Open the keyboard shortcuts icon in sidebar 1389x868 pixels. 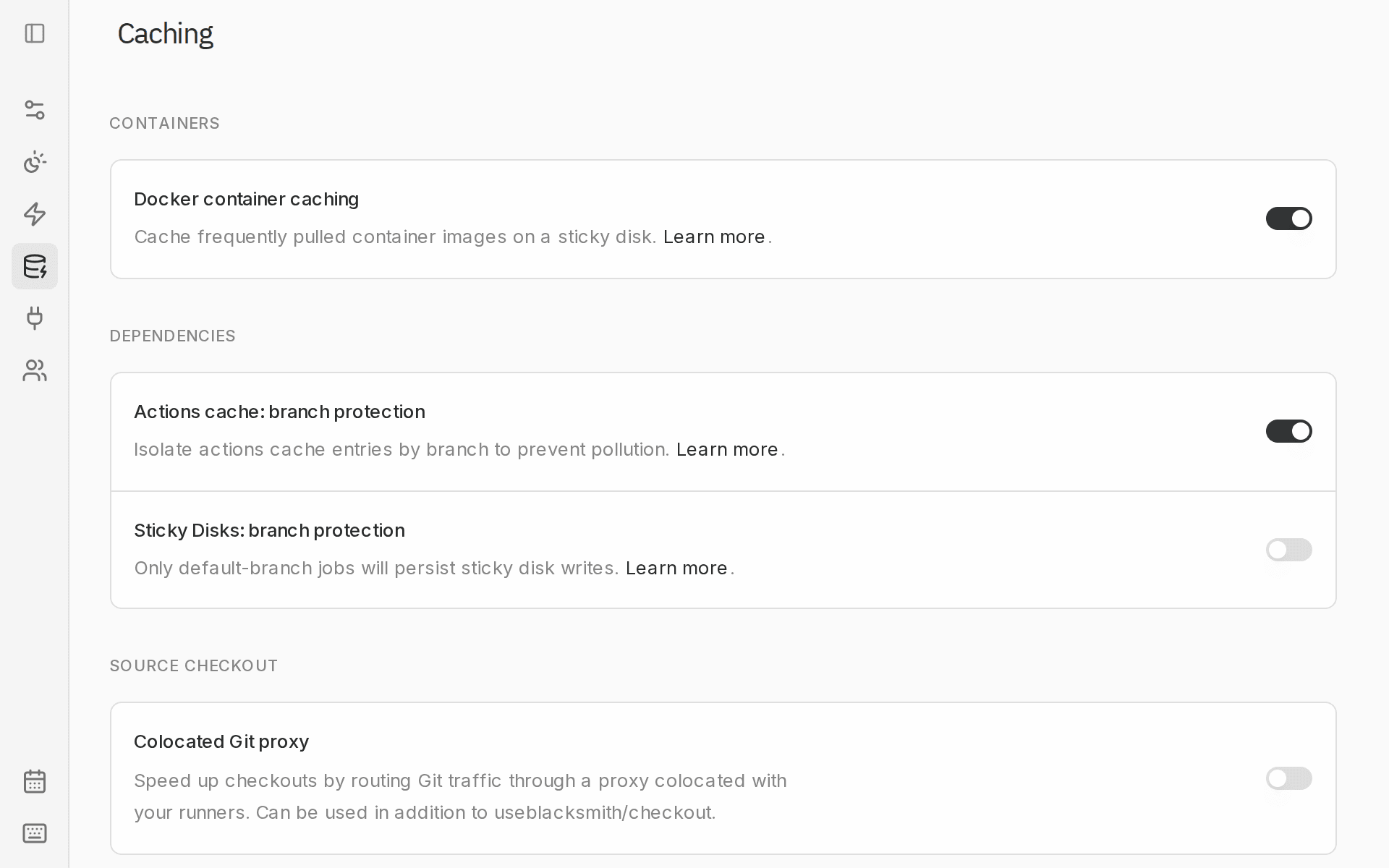35,833
